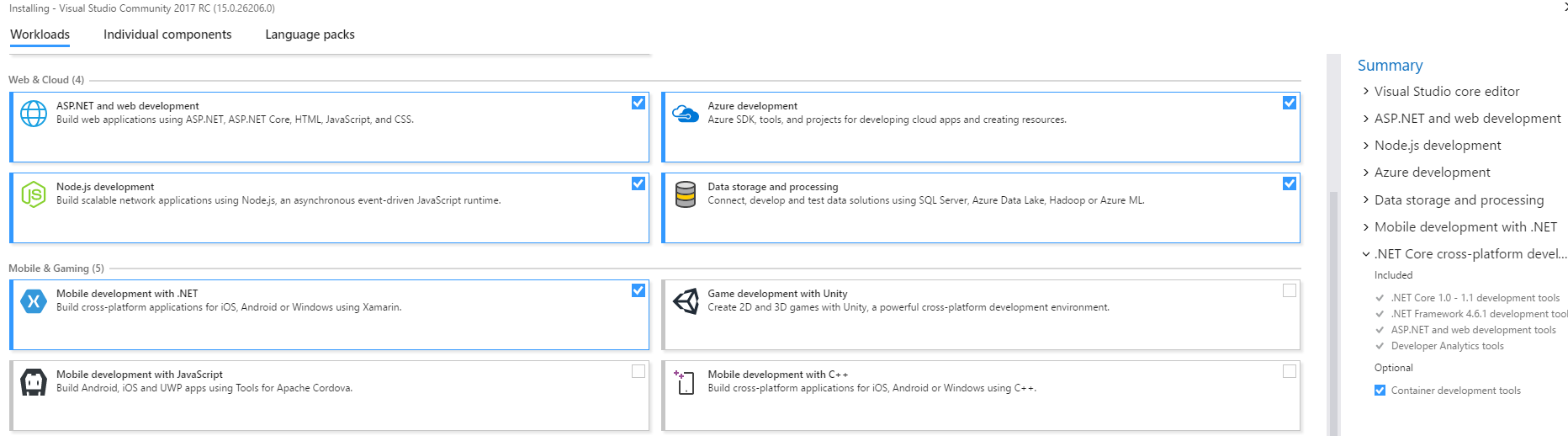Click the Node.js hexagon icon

tap(34, 194)
